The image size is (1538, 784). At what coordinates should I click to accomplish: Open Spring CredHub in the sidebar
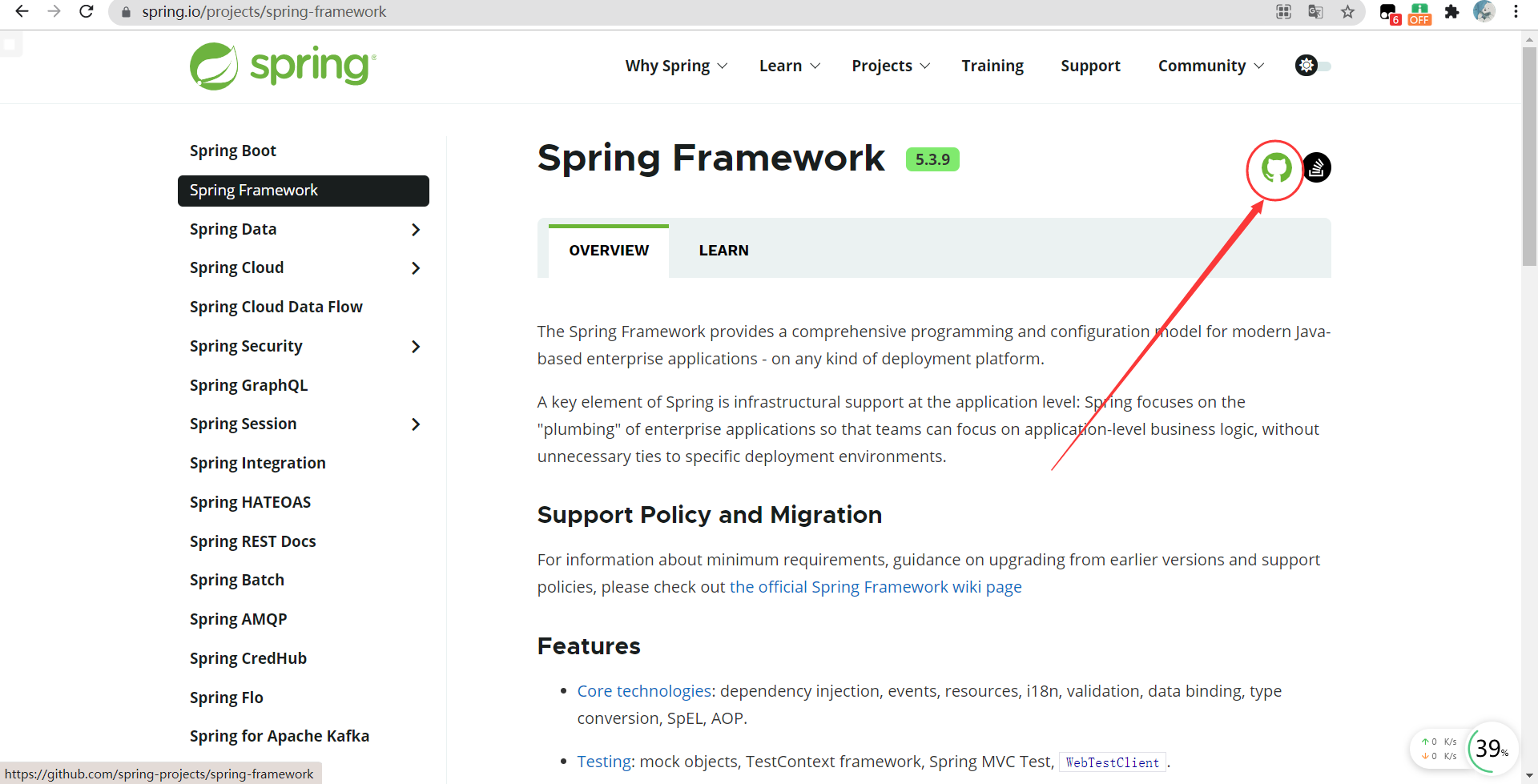248,658
